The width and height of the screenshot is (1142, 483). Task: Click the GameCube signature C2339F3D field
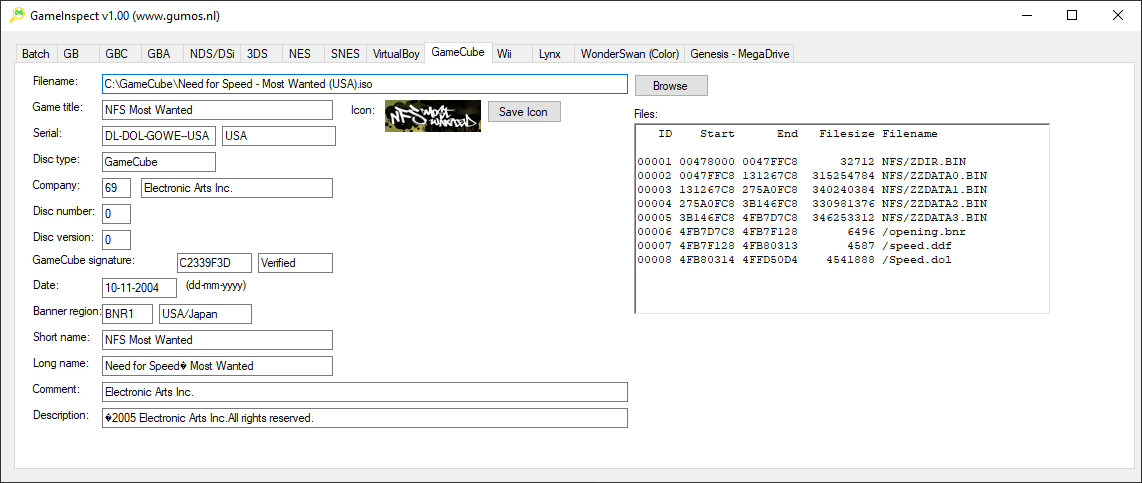pos(214,263)
